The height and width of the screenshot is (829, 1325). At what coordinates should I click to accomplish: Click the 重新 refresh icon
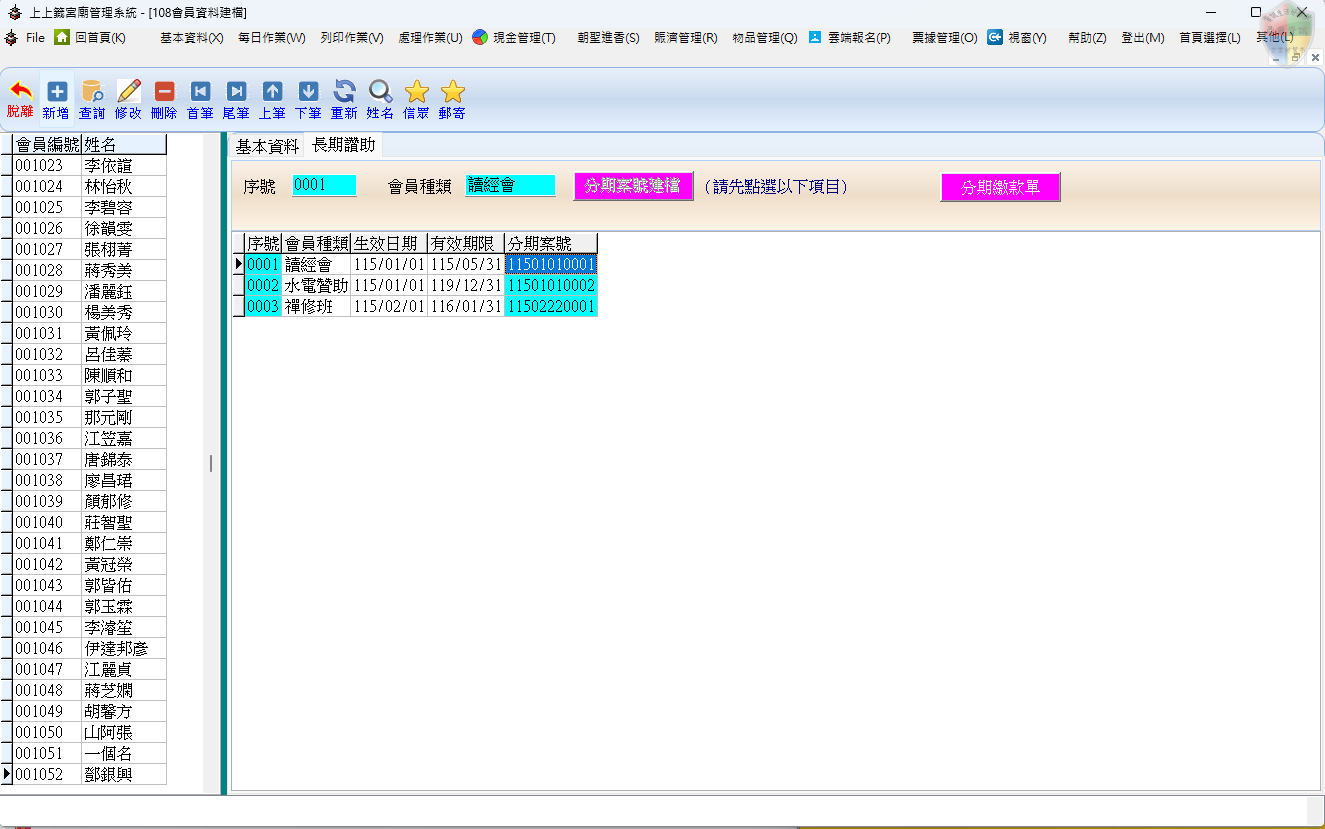pos(344,92)
